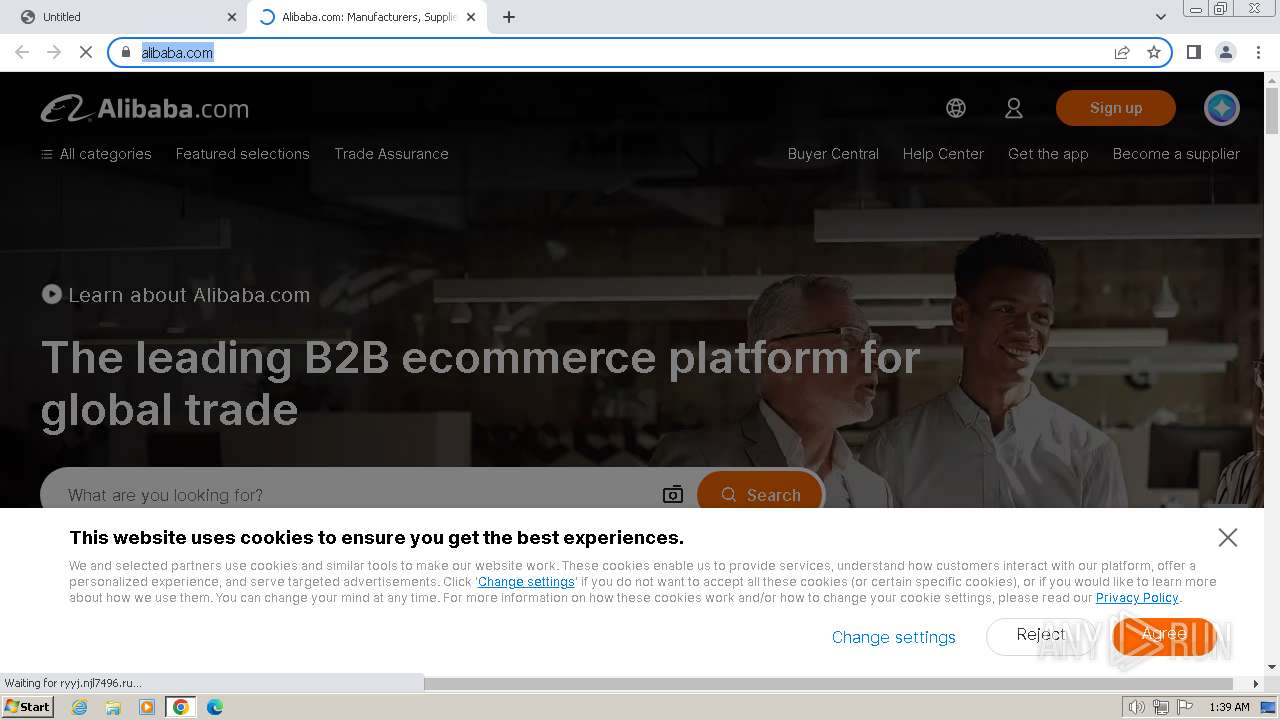The width and height of the screenshot is (1280, 720).
Task: Click the image search camera icon
Action: 673,495
